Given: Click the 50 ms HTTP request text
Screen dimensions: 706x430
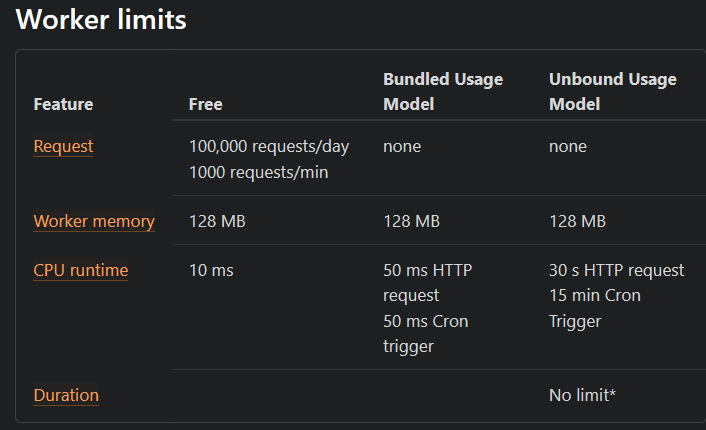Looking at the screenshot, I should click(x=427, y=283).
